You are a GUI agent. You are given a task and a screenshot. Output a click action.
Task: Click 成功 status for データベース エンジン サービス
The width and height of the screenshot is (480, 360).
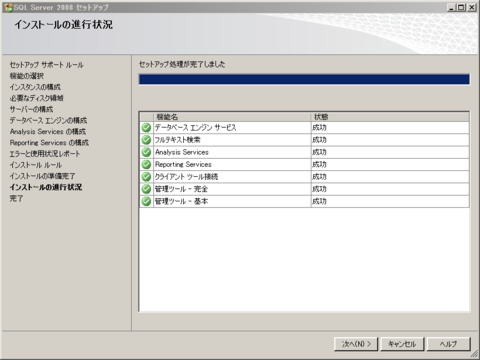[319, 128]
